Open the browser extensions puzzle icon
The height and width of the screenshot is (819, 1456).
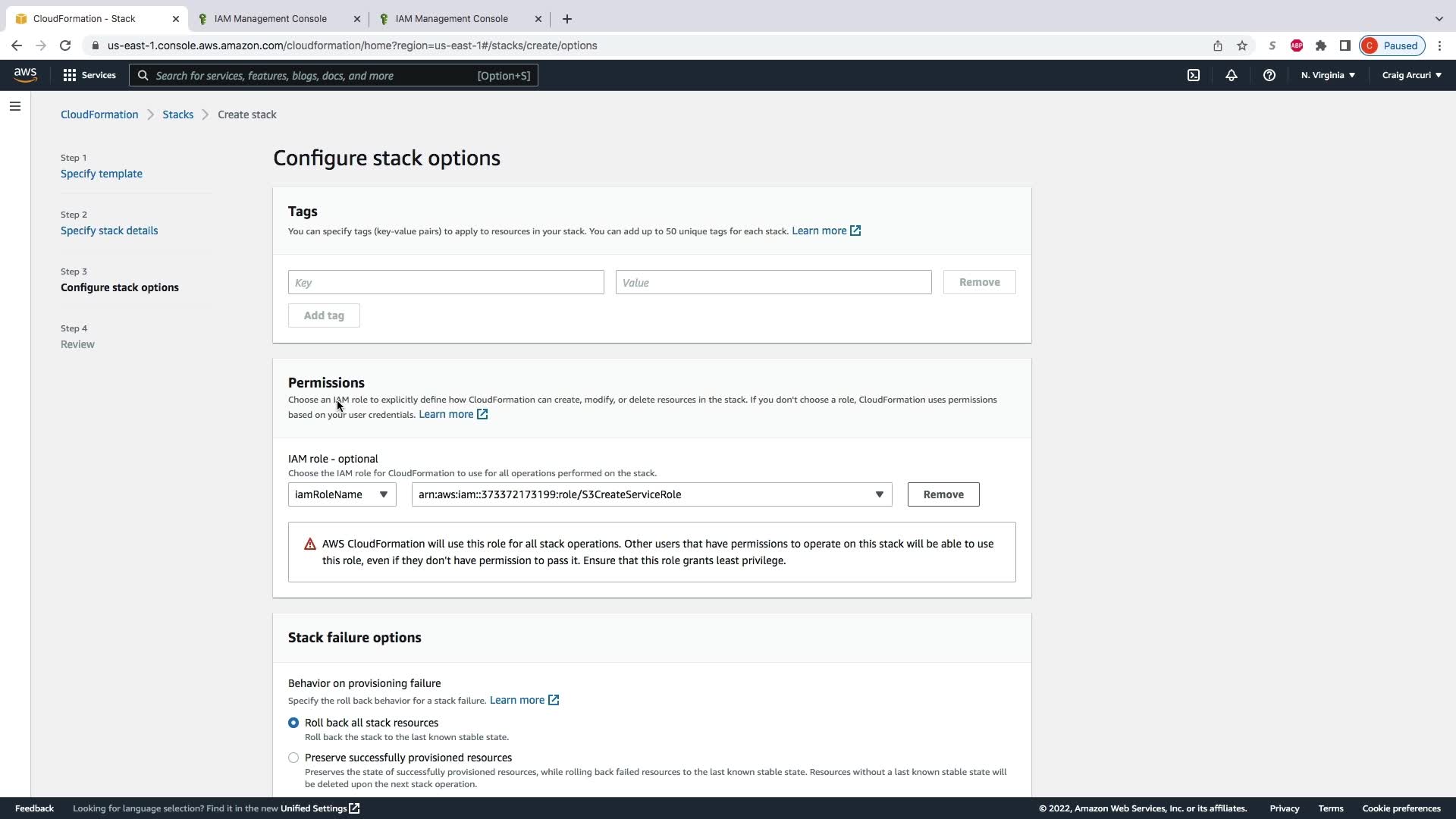pos(1320,45)
